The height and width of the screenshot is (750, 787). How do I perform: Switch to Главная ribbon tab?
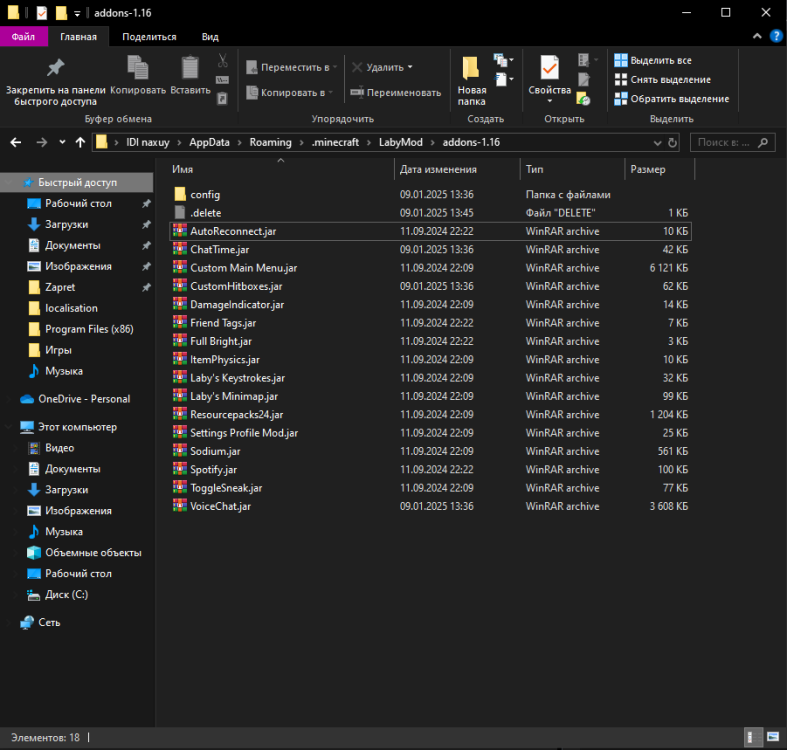(x=78, y=37)
